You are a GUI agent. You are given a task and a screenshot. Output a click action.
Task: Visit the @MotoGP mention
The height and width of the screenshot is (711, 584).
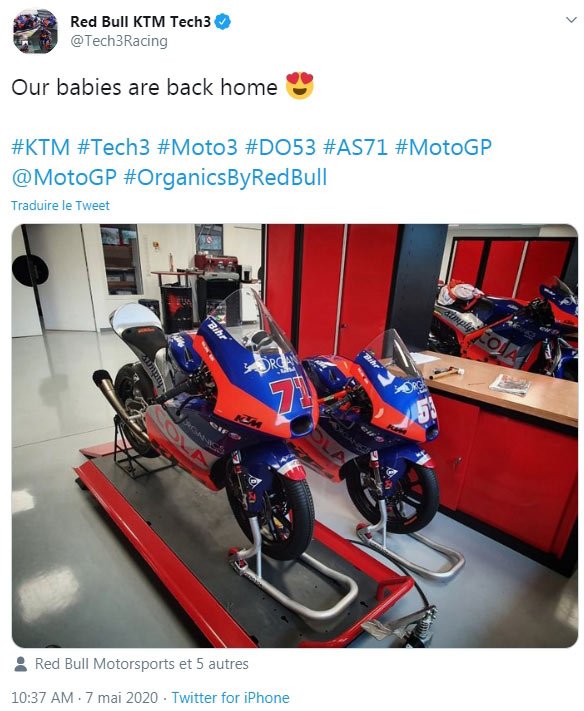(64, 177)
